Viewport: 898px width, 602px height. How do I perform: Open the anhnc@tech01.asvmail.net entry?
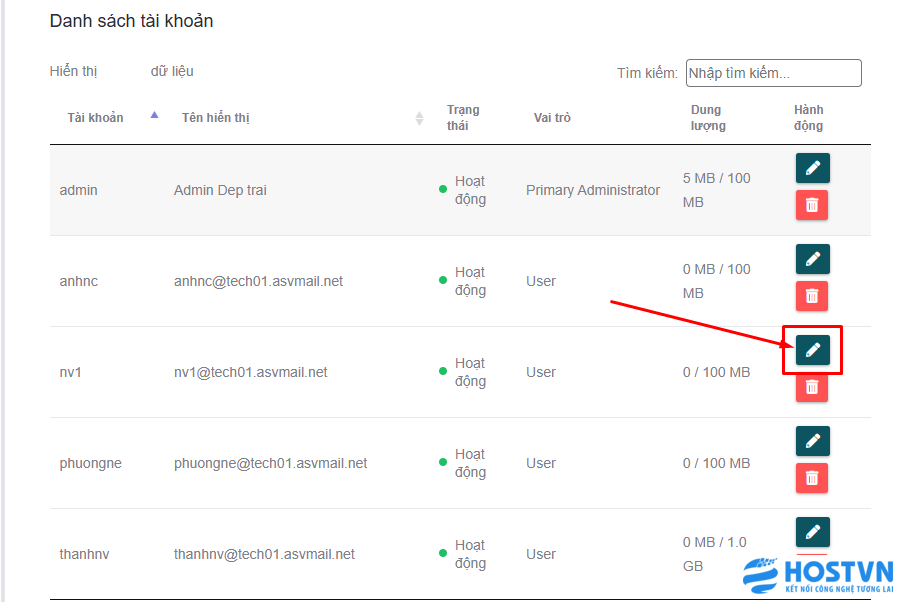pos(258,281)
